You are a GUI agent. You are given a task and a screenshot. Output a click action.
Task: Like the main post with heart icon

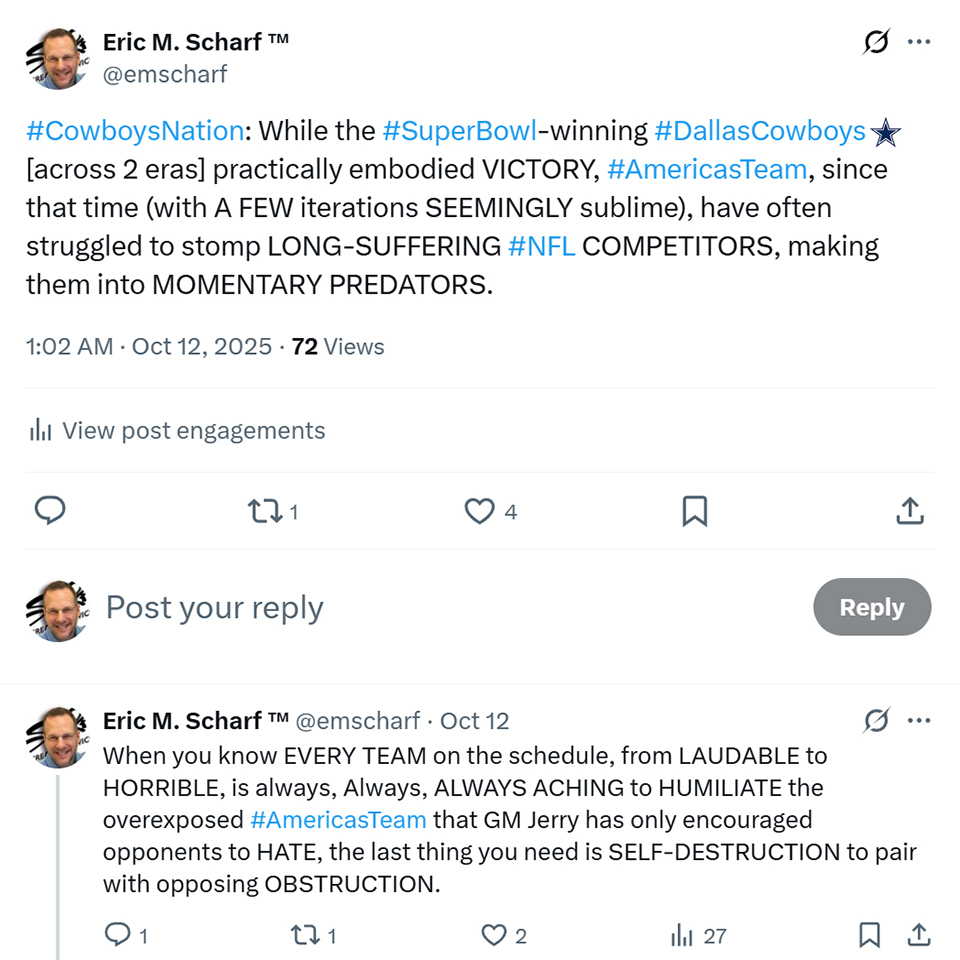pos(480,511)
